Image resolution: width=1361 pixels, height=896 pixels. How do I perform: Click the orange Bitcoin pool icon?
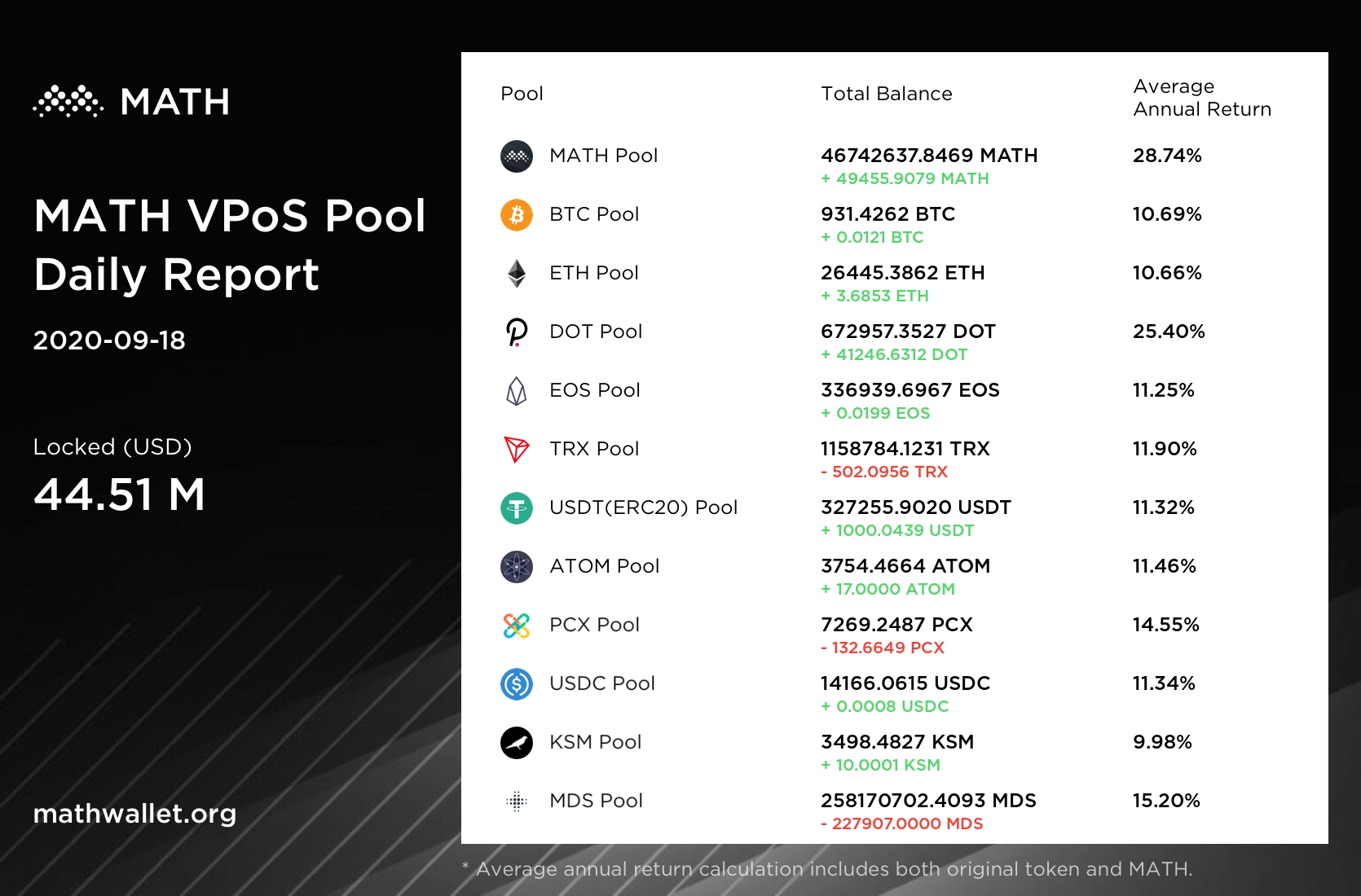point(516,215)
